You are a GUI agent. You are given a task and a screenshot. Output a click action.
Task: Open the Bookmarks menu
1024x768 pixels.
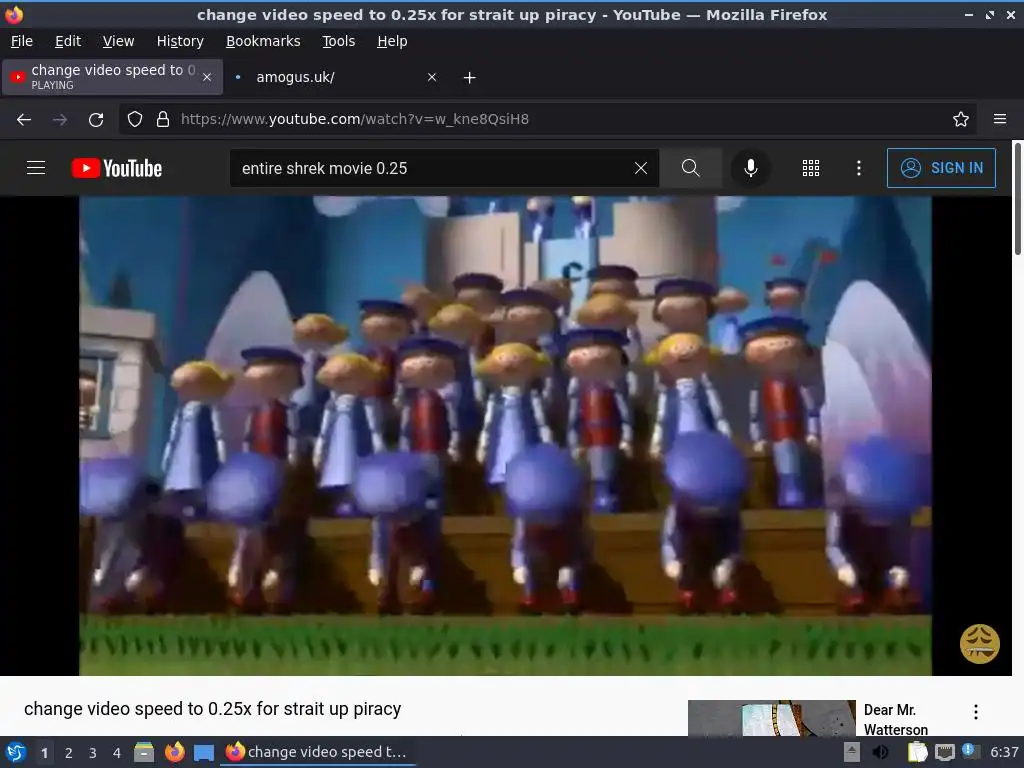click(263, 41)
